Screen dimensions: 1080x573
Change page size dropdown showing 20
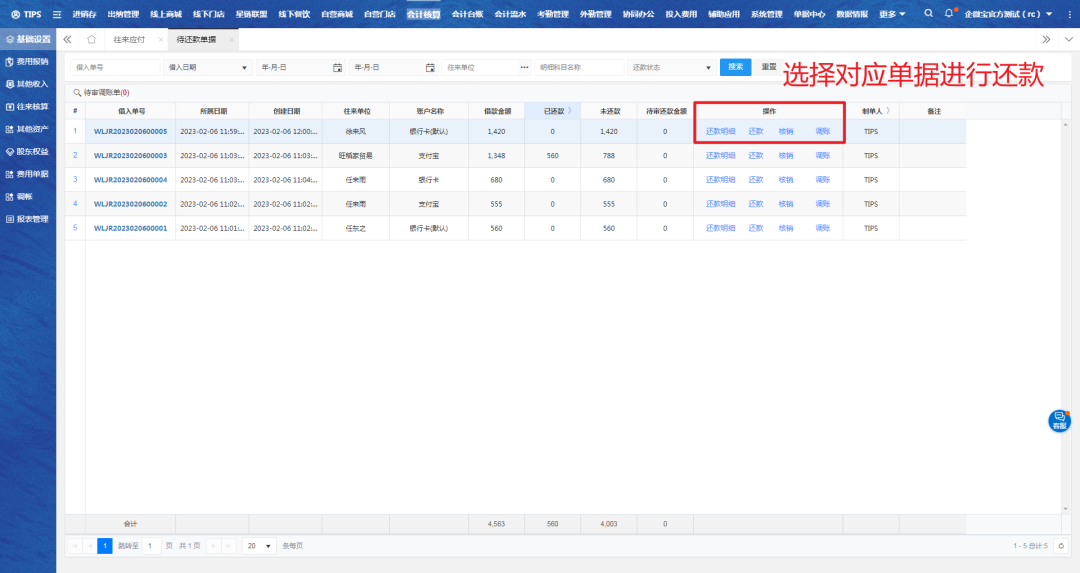(x=259, y=546)
